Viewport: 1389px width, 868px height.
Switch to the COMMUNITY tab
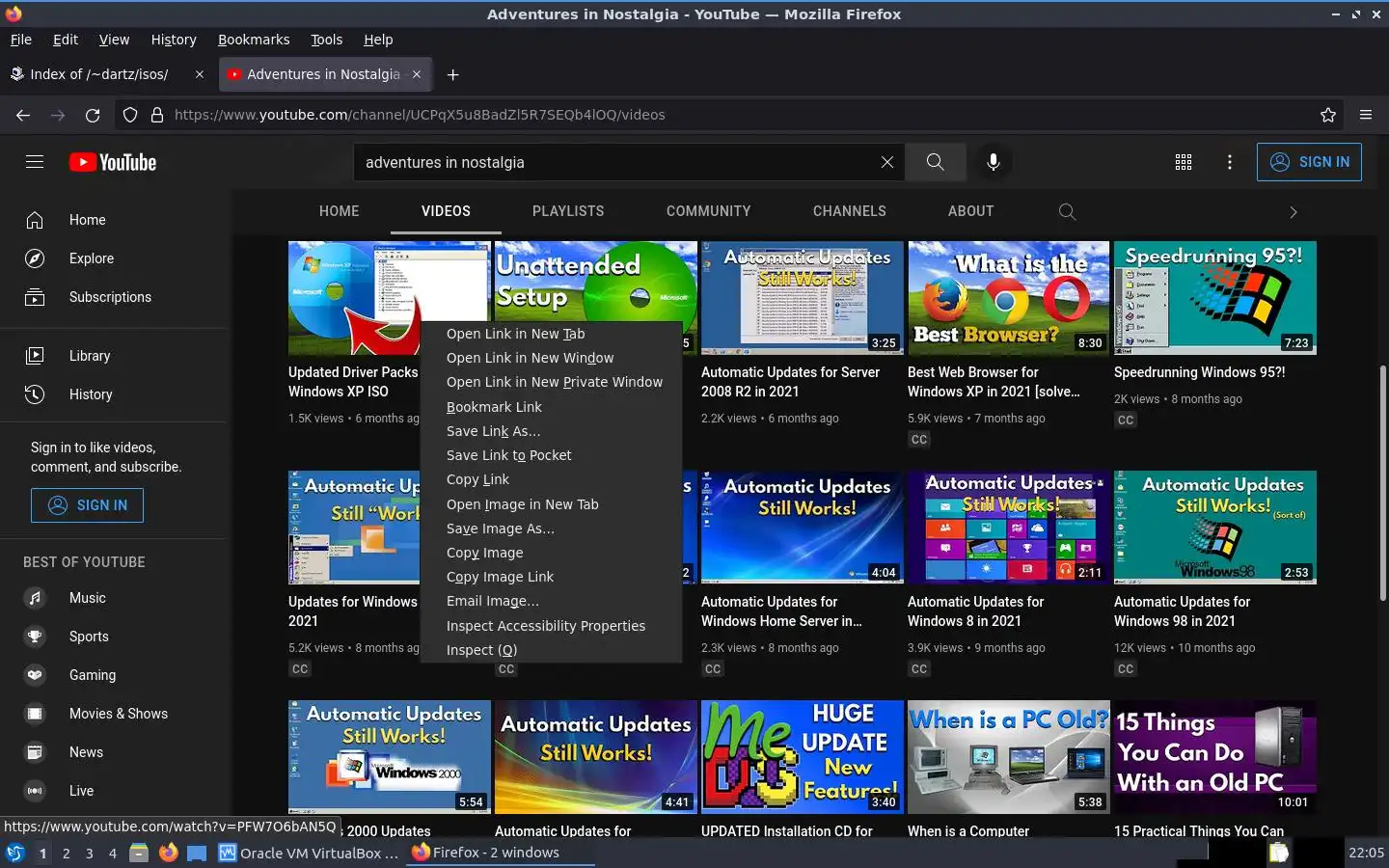[708, 211]
